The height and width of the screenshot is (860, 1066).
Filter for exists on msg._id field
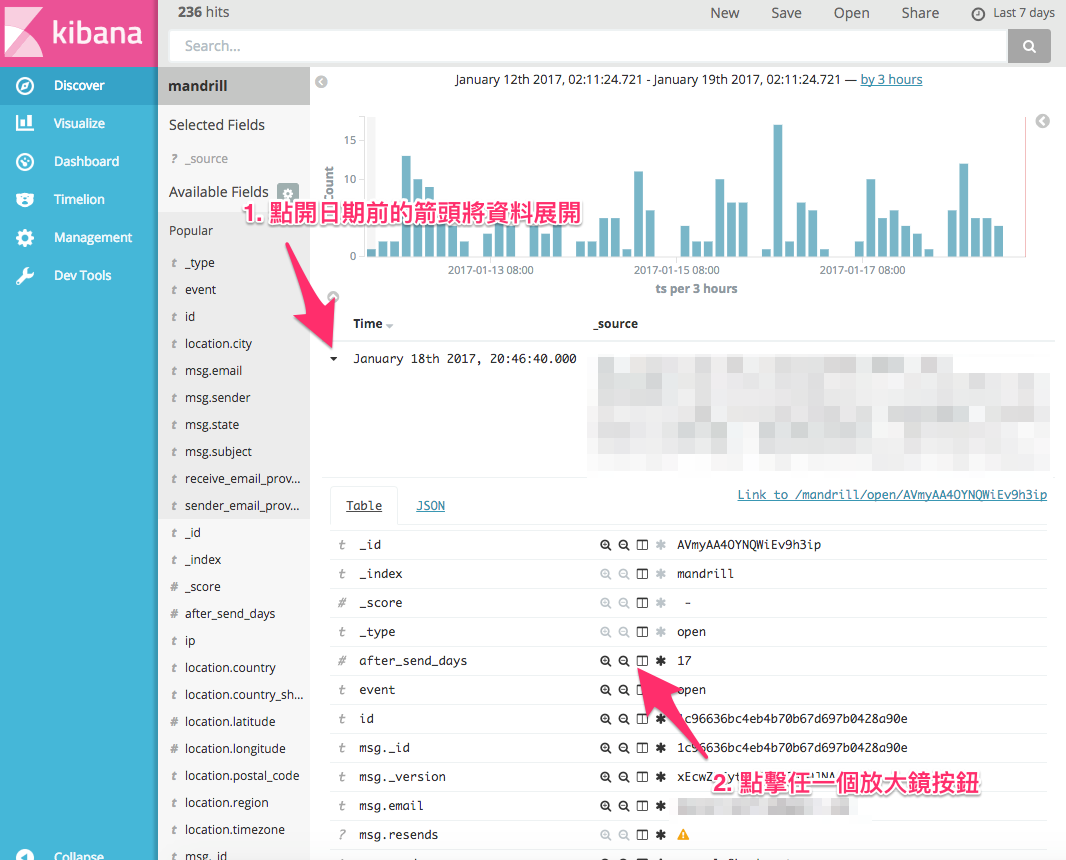click(660, 748)
